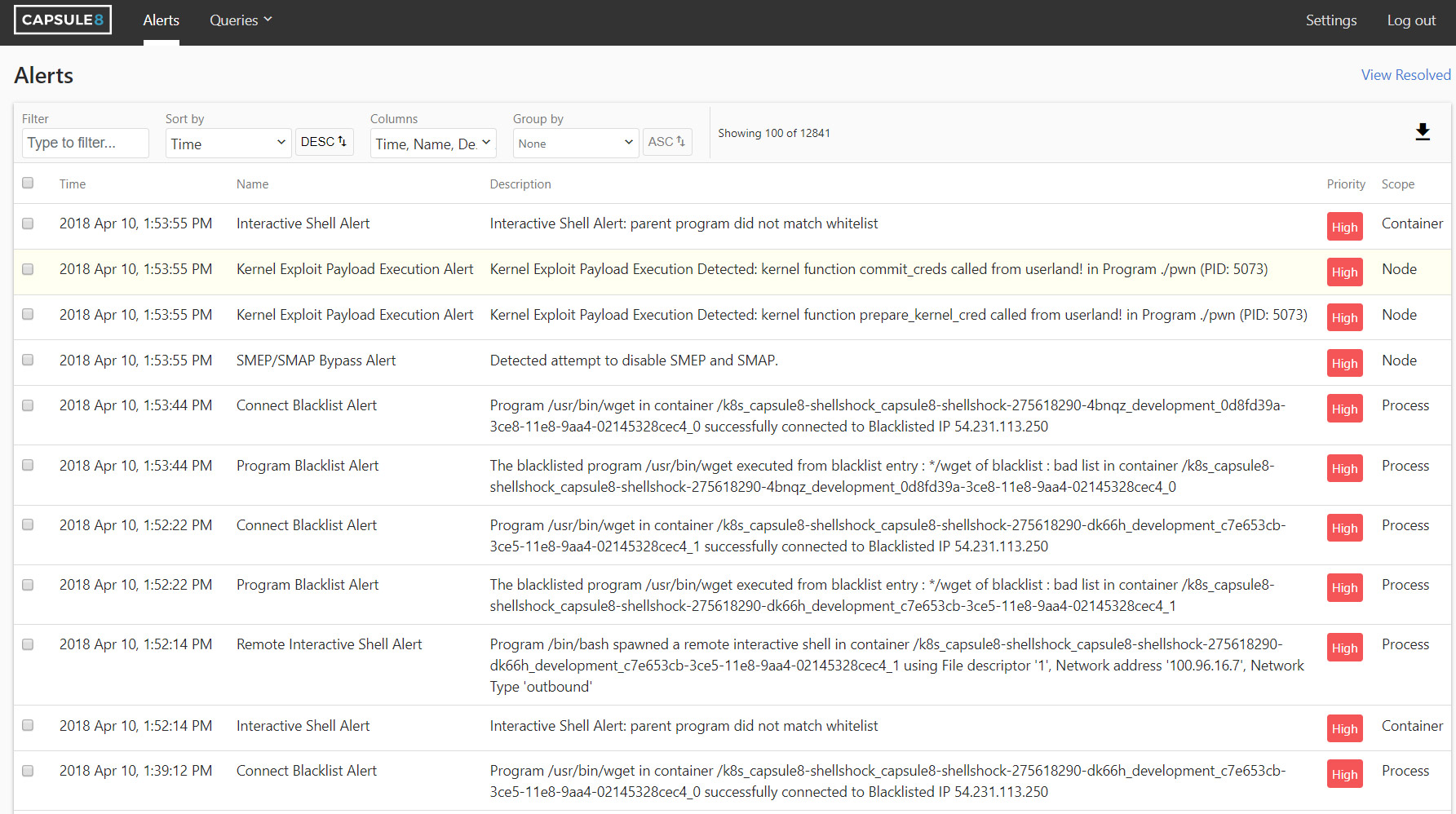Click High priority badge on SMEP/SMAP Bypass Alert
1456x814 pixels.
click(1344, 364)
